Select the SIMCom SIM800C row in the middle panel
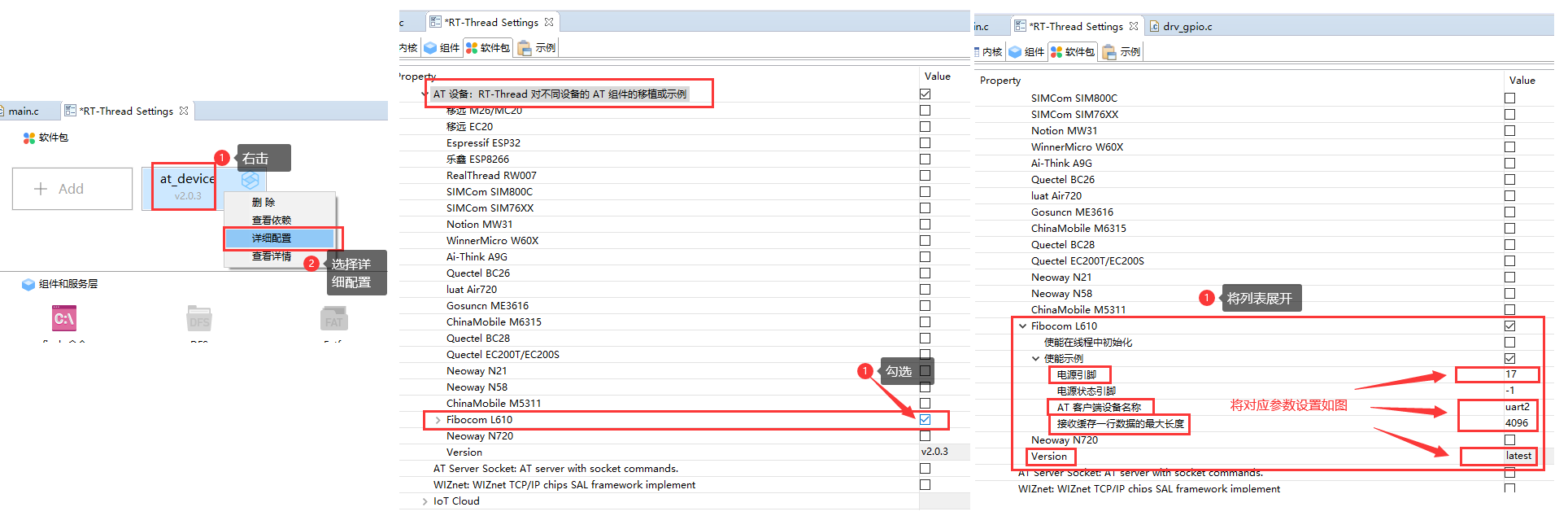This screenshot has width=1568, height=529. tap(490, 192)
